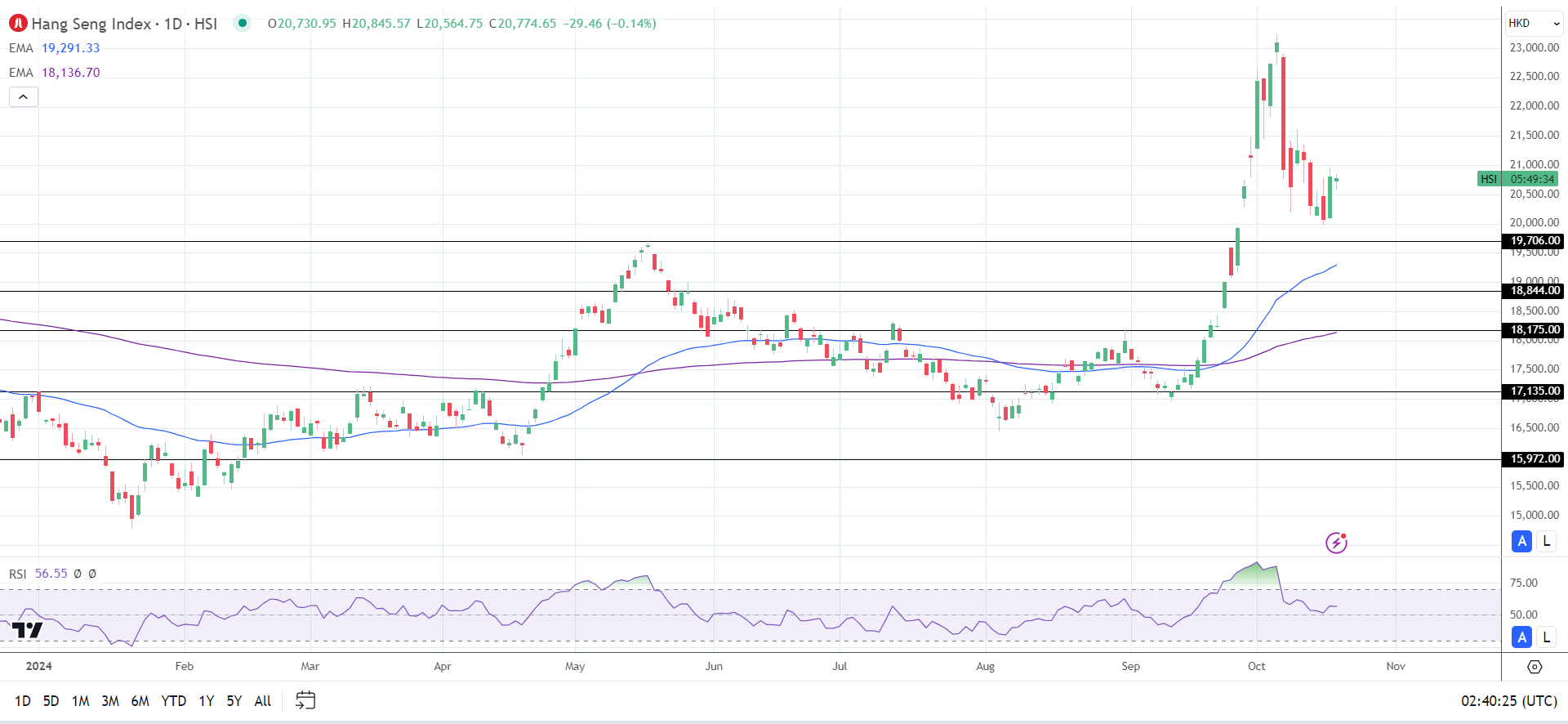Click the 18,175.00 price line label
Image resolution: width=1568 pixels, height=724 pixels.
coord(1533,330)
